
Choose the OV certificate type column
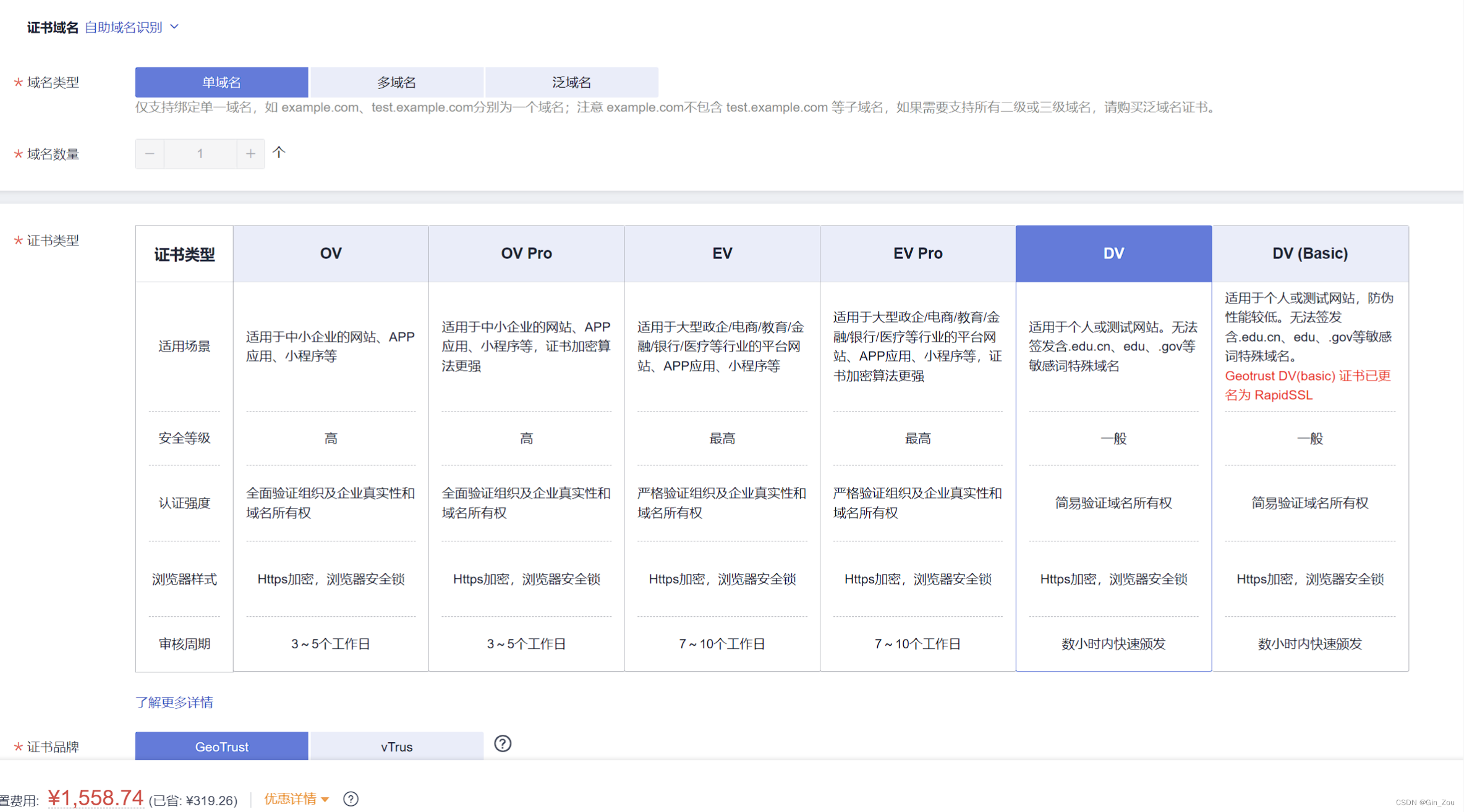[331, 253]
